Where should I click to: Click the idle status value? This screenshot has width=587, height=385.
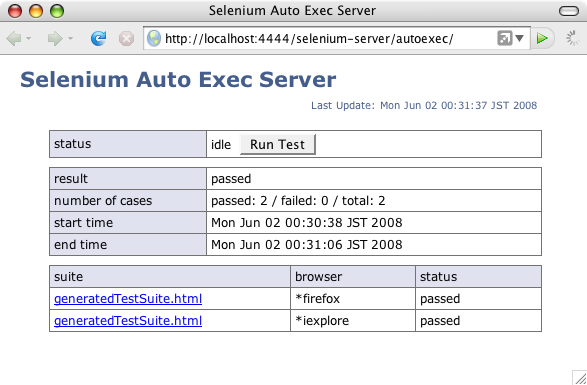pyautogui.click(x=221, y=145)
